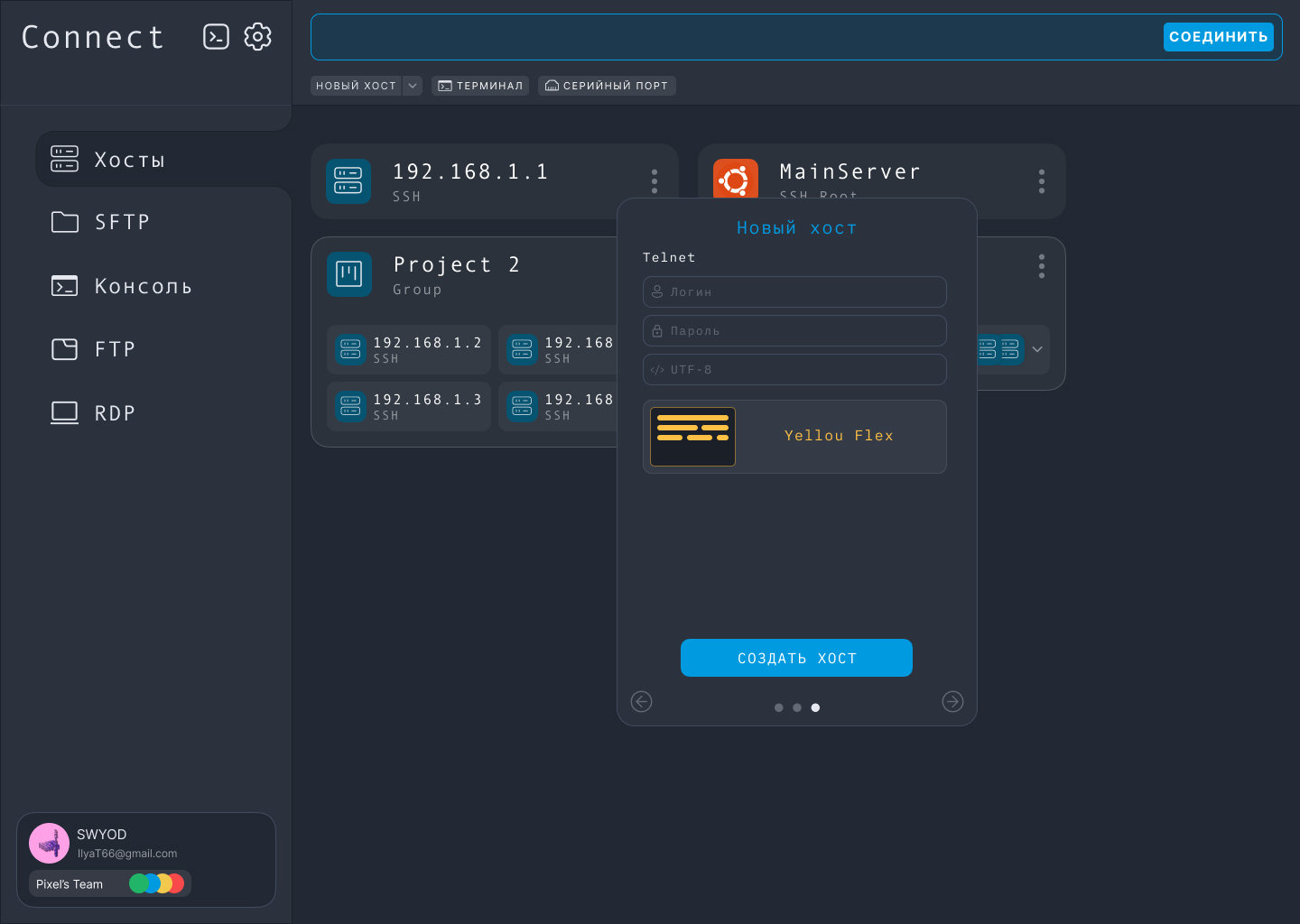Switch to СЕРИЙНЫЙ ПОРТ mode
Image resolution: width=1300 pixels, height=924 pixels.
click(607, 86)
